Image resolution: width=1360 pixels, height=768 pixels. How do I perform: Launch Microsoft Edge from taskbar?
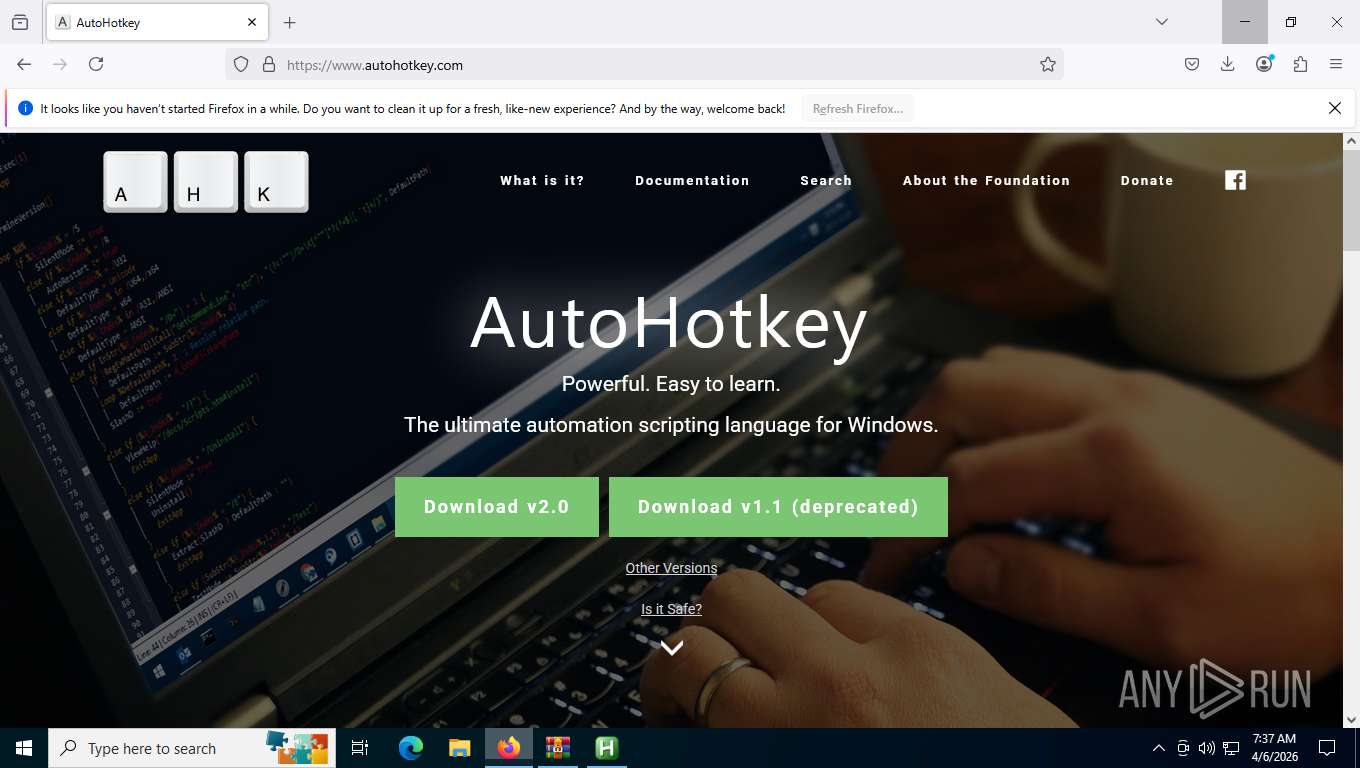411,748
